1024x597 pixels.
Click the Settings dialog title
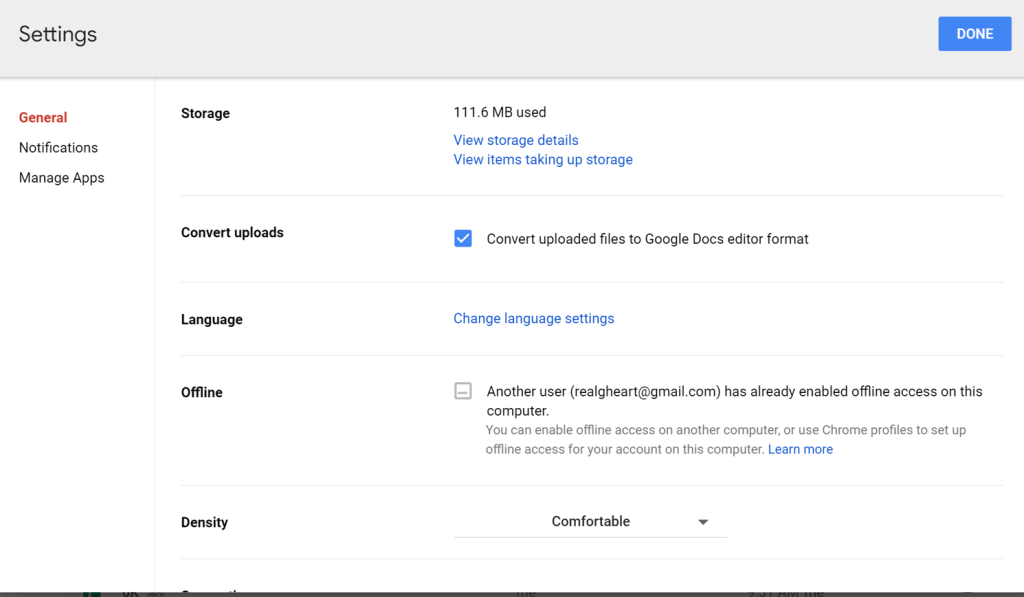58,34
